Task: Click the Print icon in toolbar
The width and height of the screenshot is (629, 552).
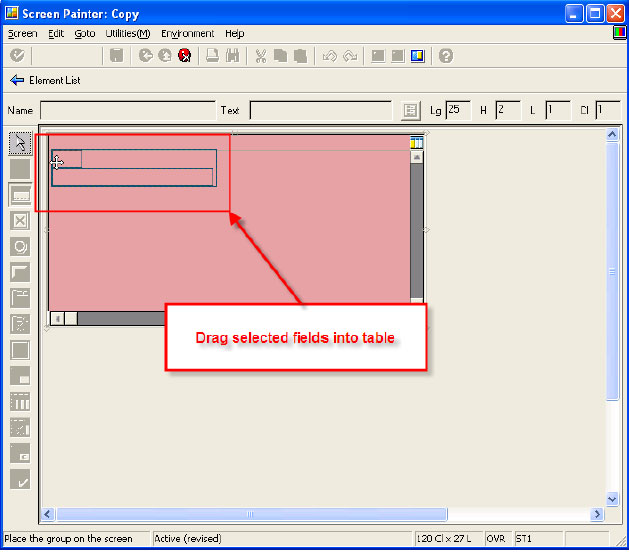Action: [x=213, y=56]
